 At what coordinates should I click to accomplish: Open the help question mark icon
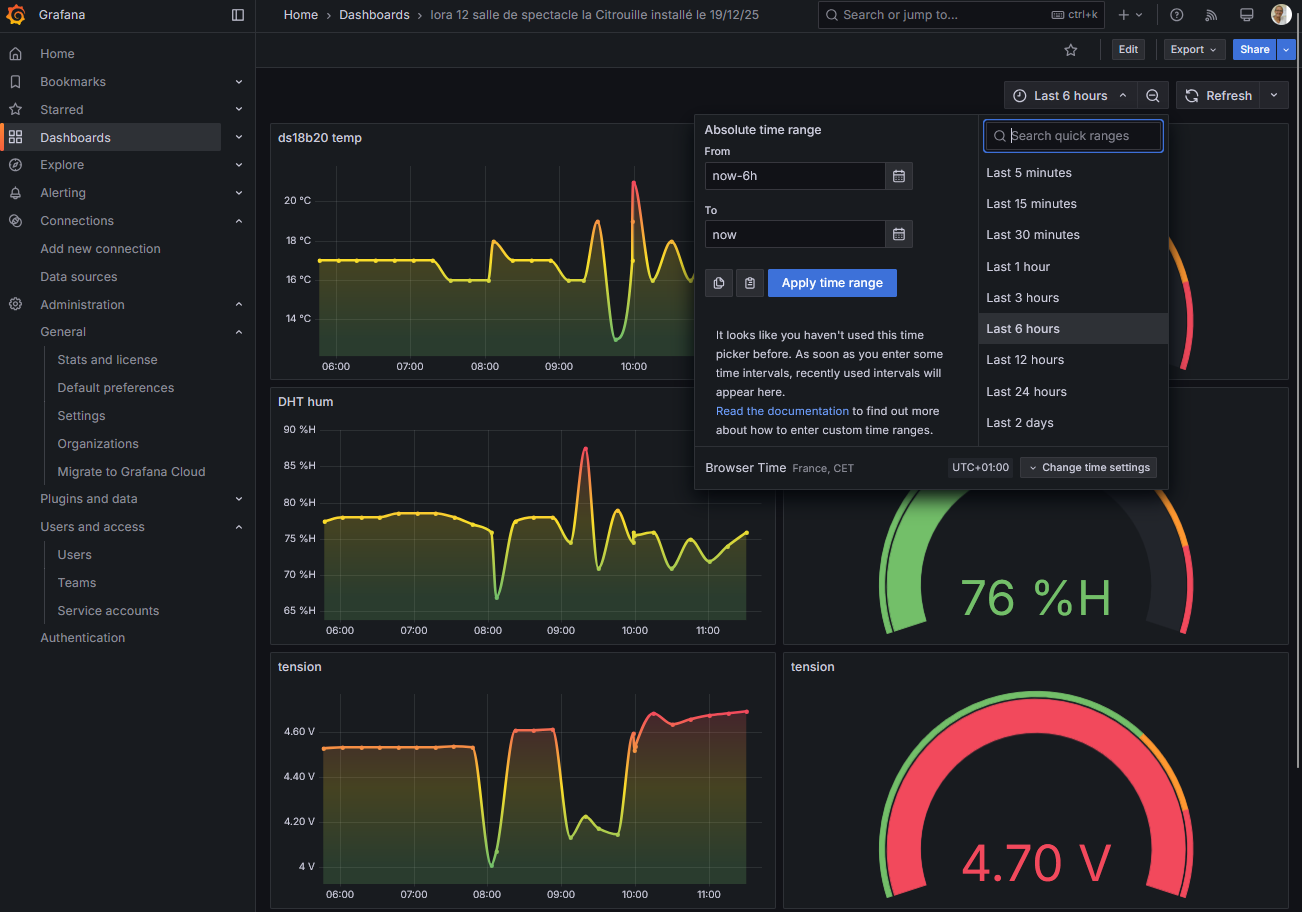coord(1177,15)
